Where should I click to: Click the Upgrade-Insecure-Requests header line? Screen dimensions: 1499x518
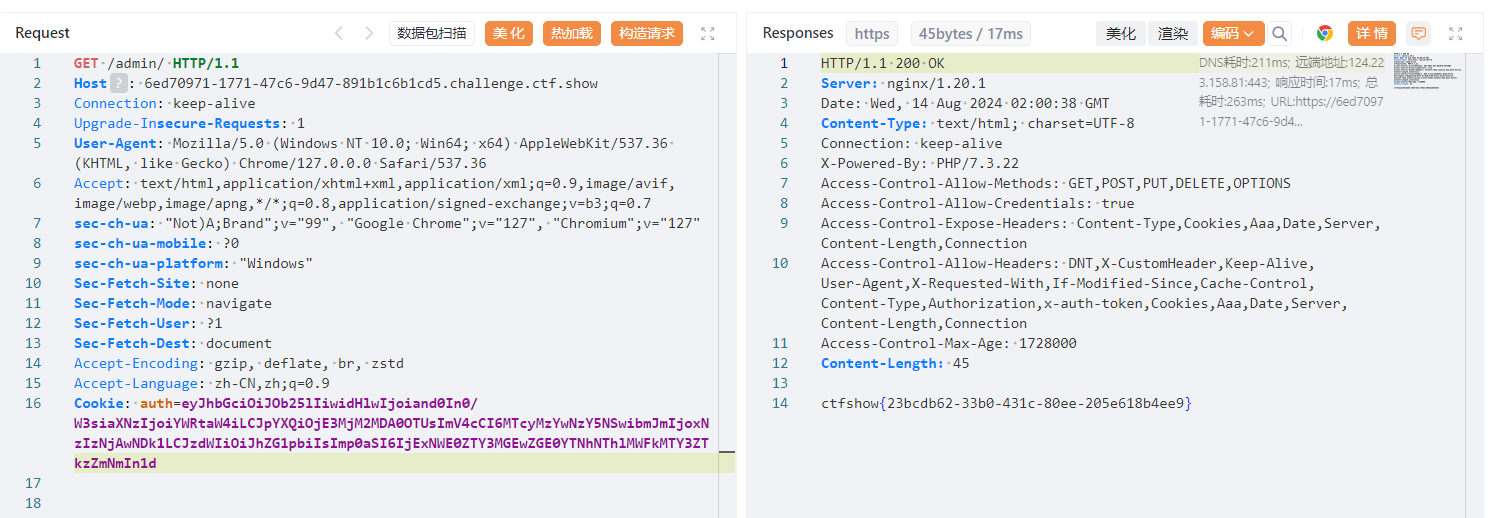(190, 123)
